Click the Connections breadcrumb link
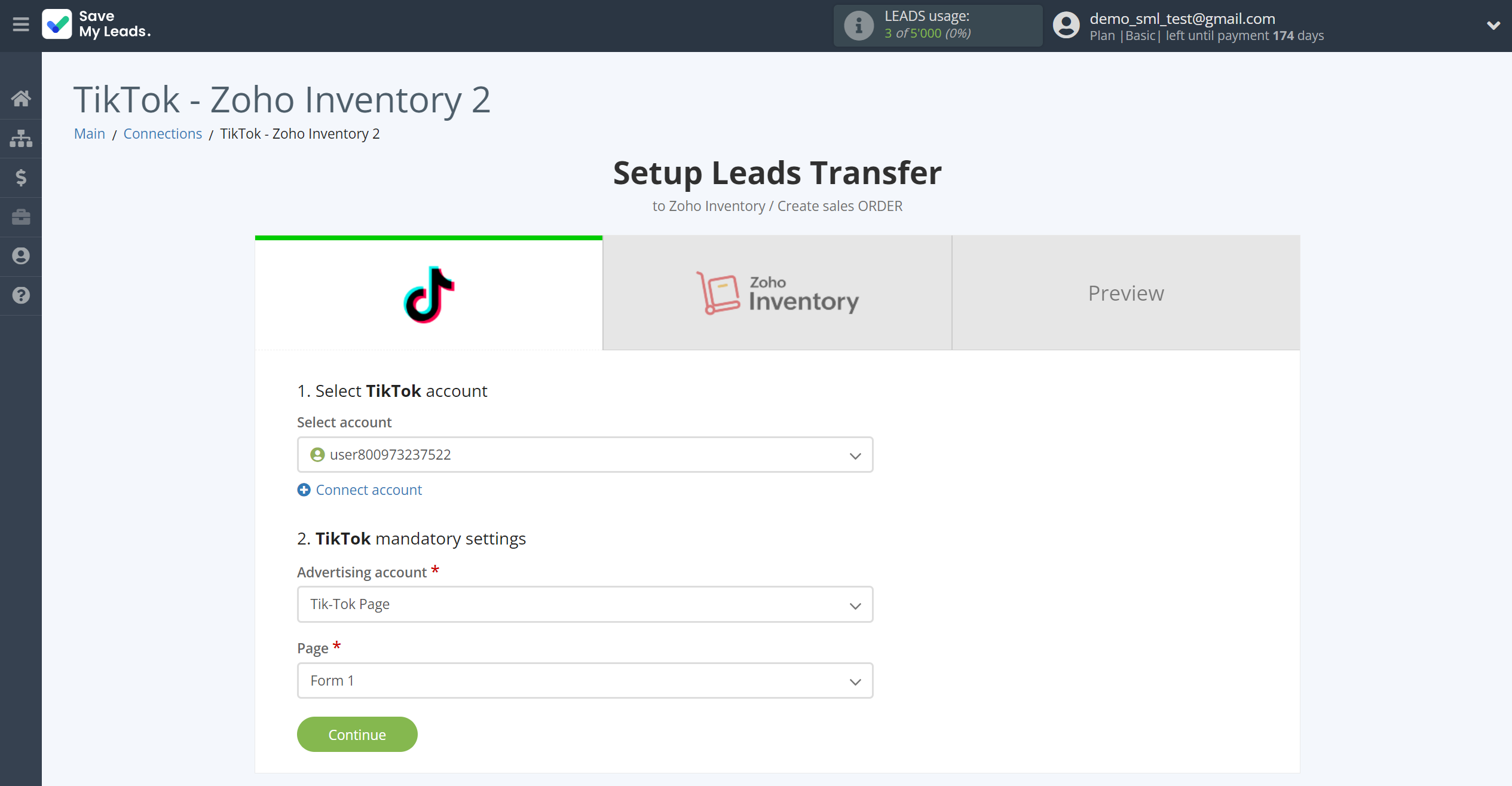 click(x=163, y=133)
